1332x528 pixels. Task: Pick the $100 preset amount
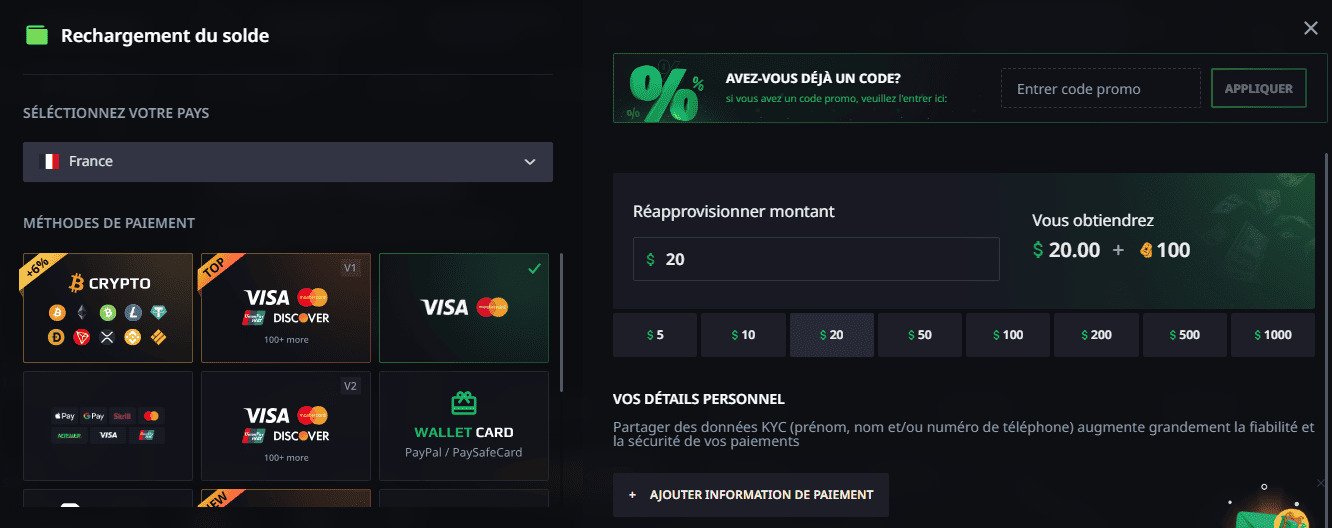coord(1008,335)
